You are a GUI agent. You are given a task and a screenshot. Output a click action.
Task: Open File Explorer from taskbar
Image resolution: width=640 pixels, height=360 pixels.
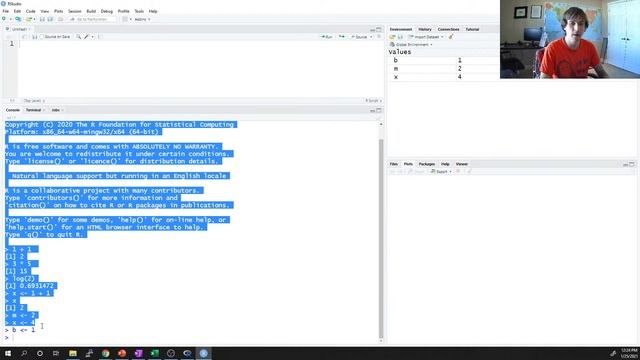pyautogui.click(x=73, y=353)
